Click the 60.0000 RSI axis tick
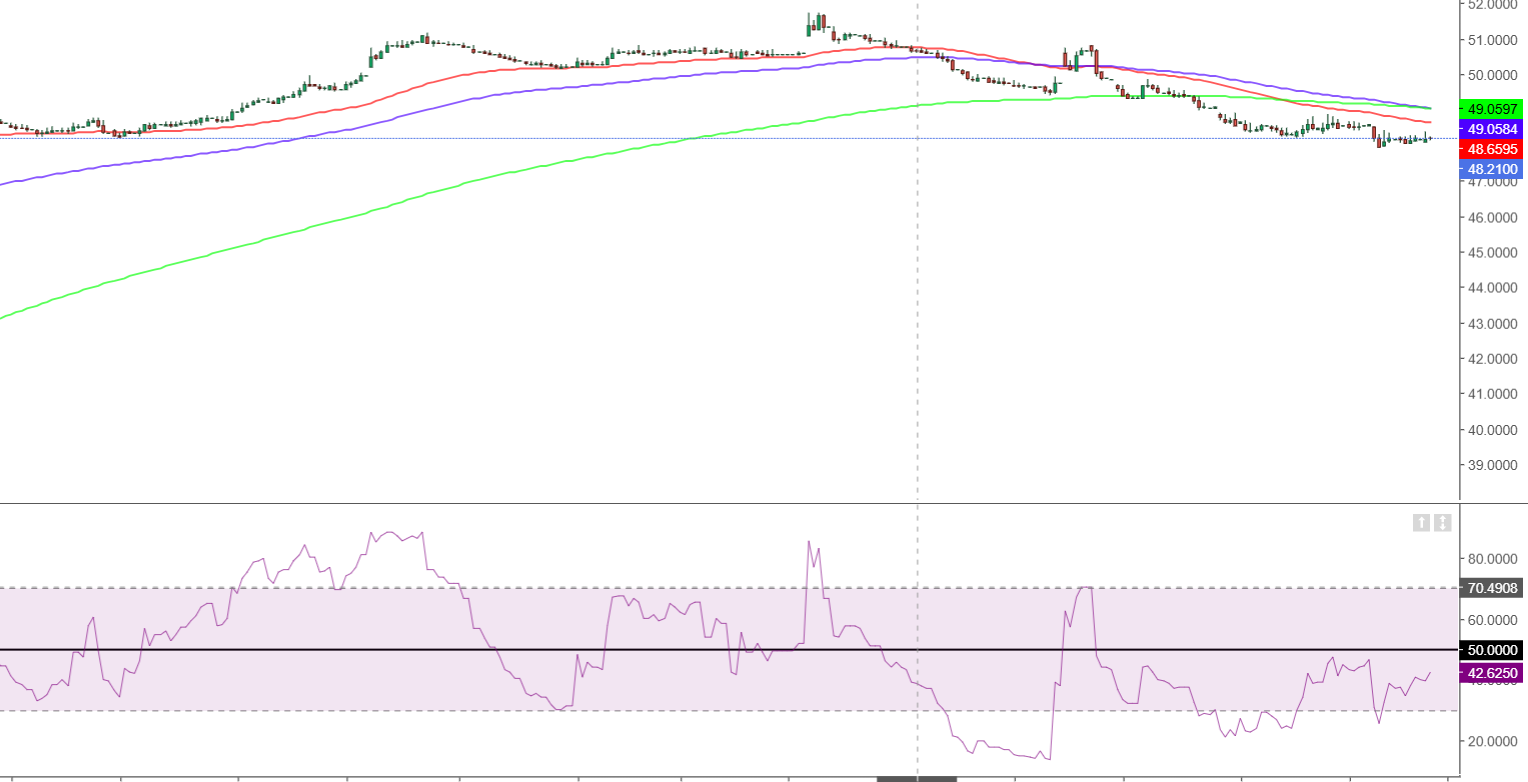 [1490, 620]
